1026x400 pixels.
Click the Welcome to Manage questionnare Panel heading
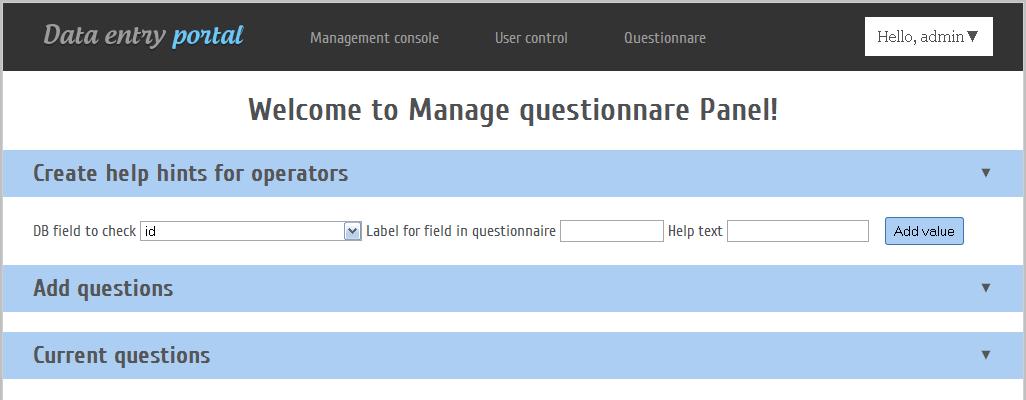point(513,110)
